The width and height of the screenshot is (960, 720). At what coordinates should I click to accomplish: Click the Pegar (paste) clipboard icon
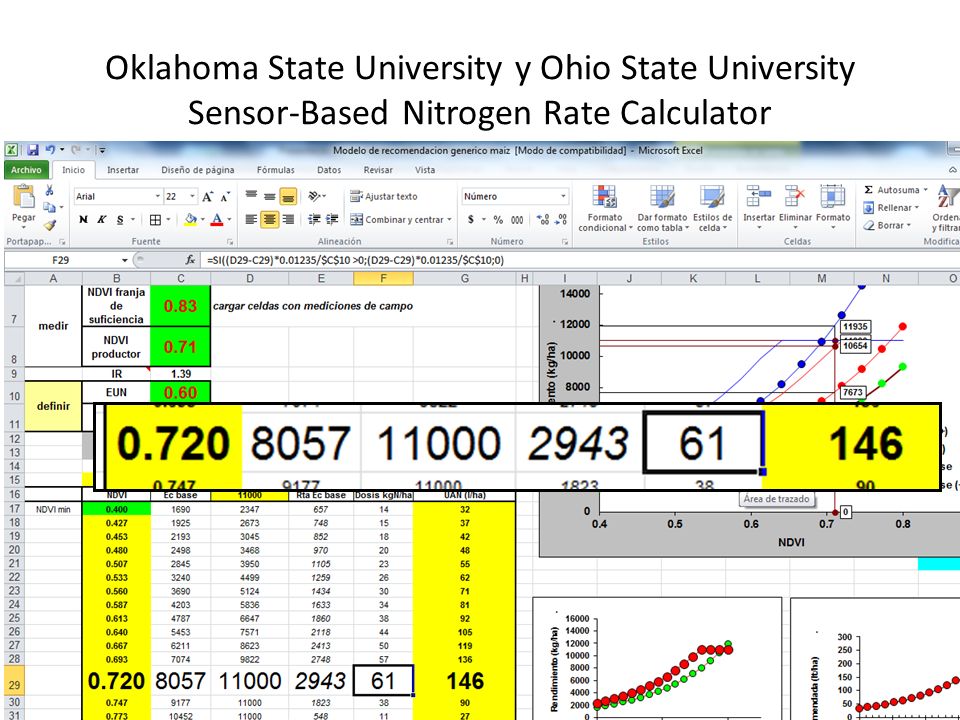[24, 198]
